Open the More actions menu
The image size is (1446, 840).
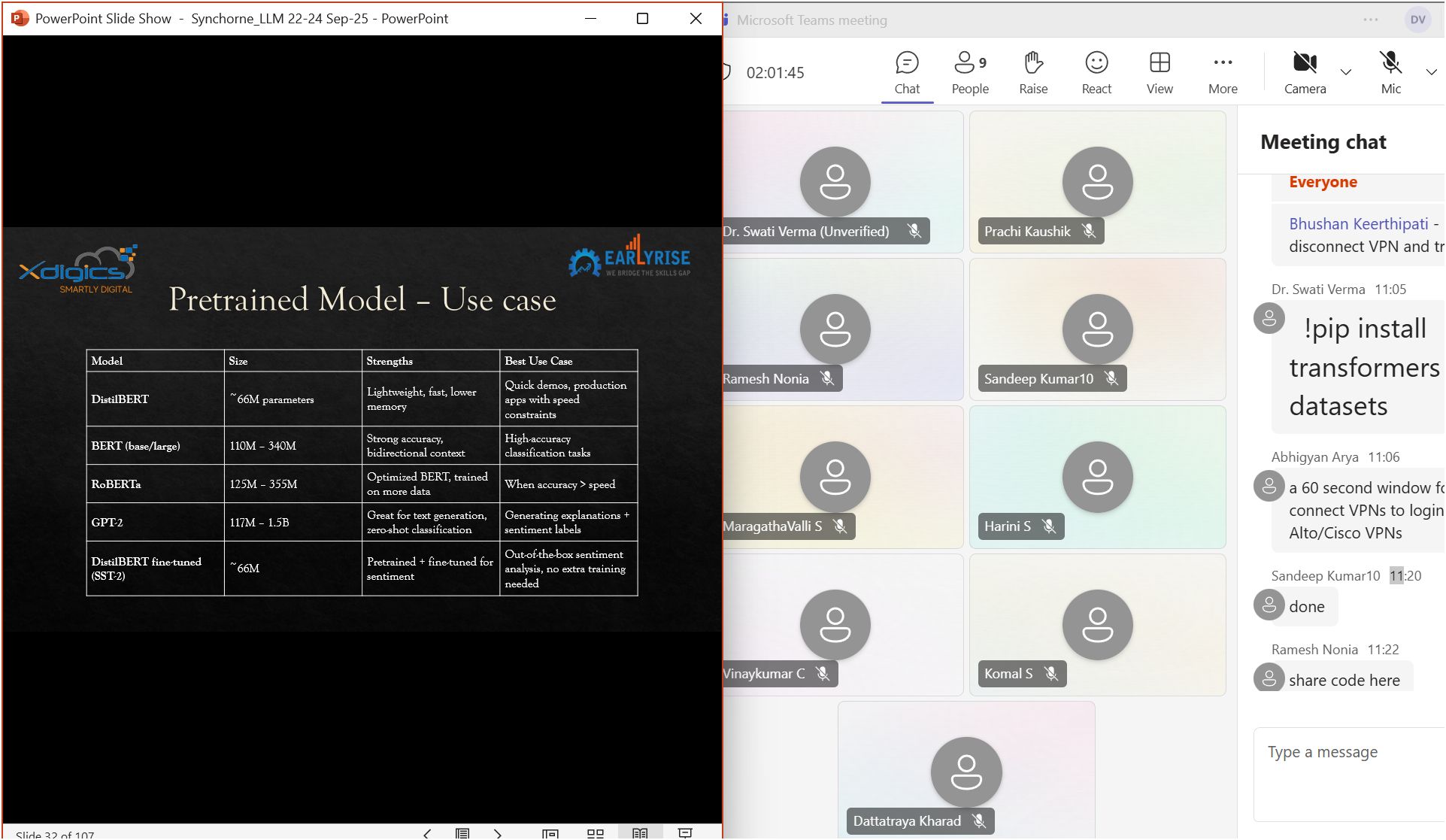click(x=1223, y=73)
